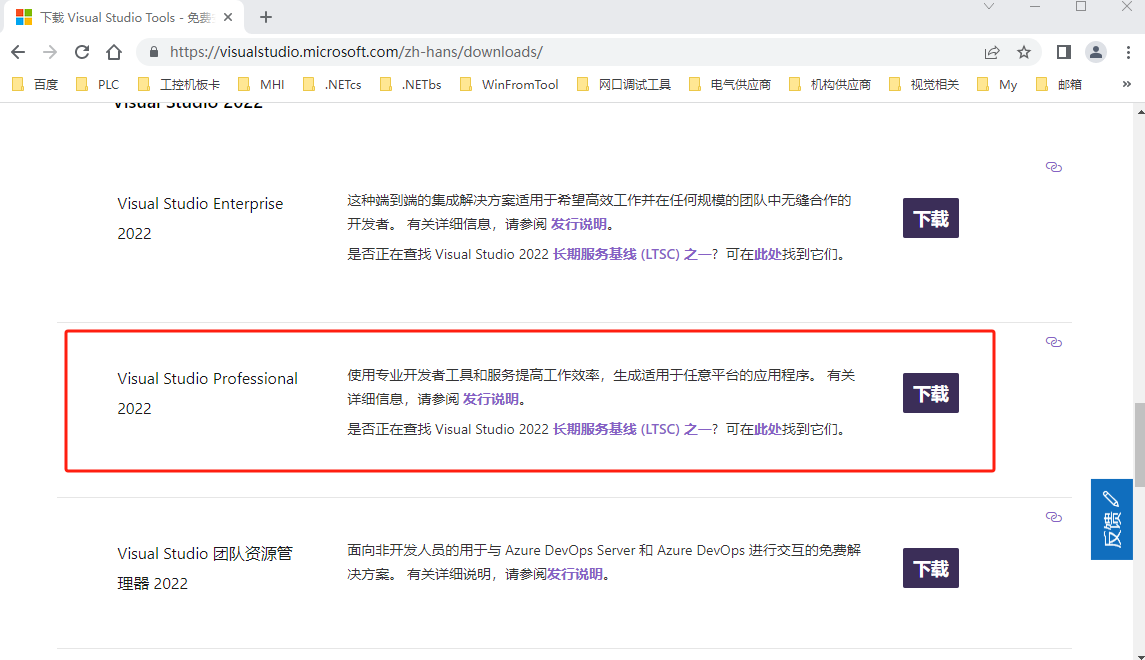1145x660 pixels.
Task: Open LTSC link in Enterprise row
Action: click(x=632, y=254)
